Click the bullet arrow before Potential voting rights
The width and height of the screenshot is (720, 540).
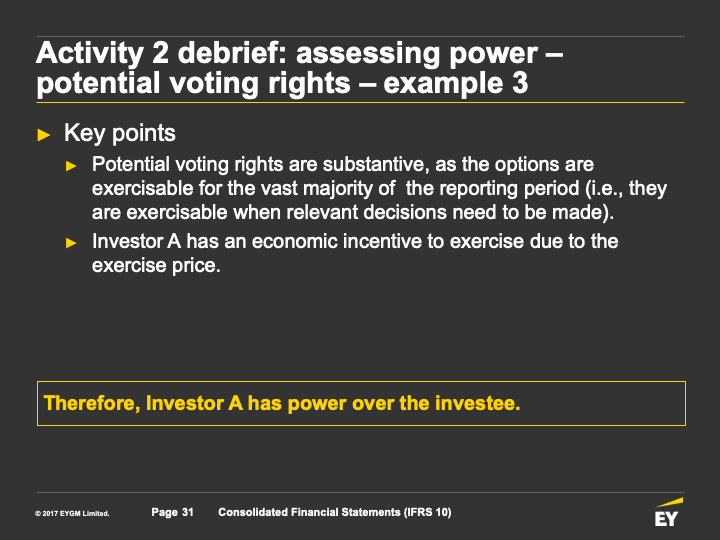(71, 166)
